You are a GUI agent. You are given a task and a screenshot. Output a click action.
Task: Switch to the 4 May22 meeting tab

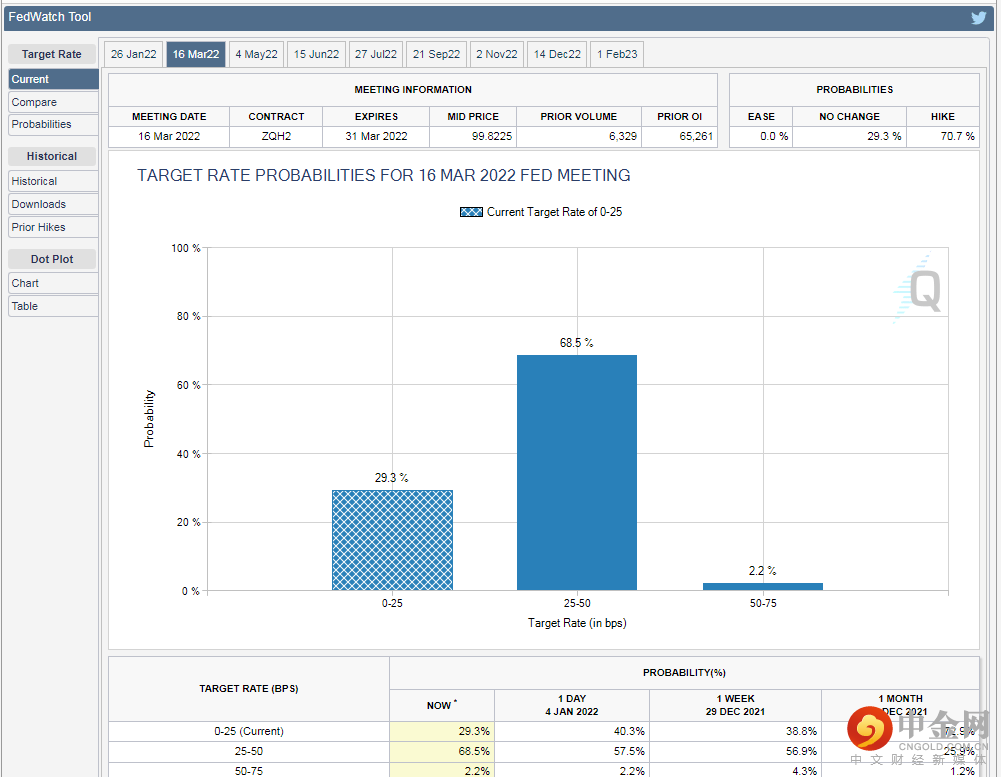256,54
